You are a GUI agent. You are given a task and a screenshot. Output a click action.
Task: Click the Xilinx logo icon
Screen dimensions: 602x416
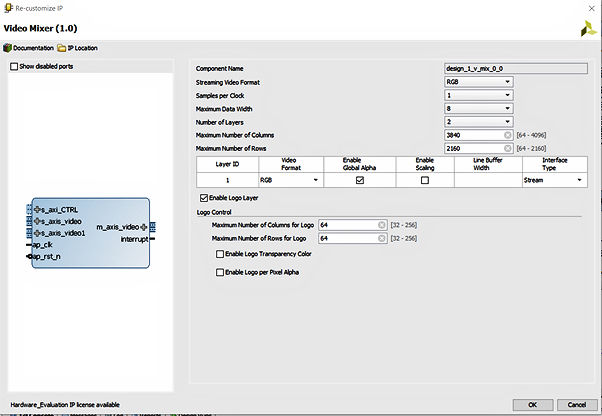point(589,29)
